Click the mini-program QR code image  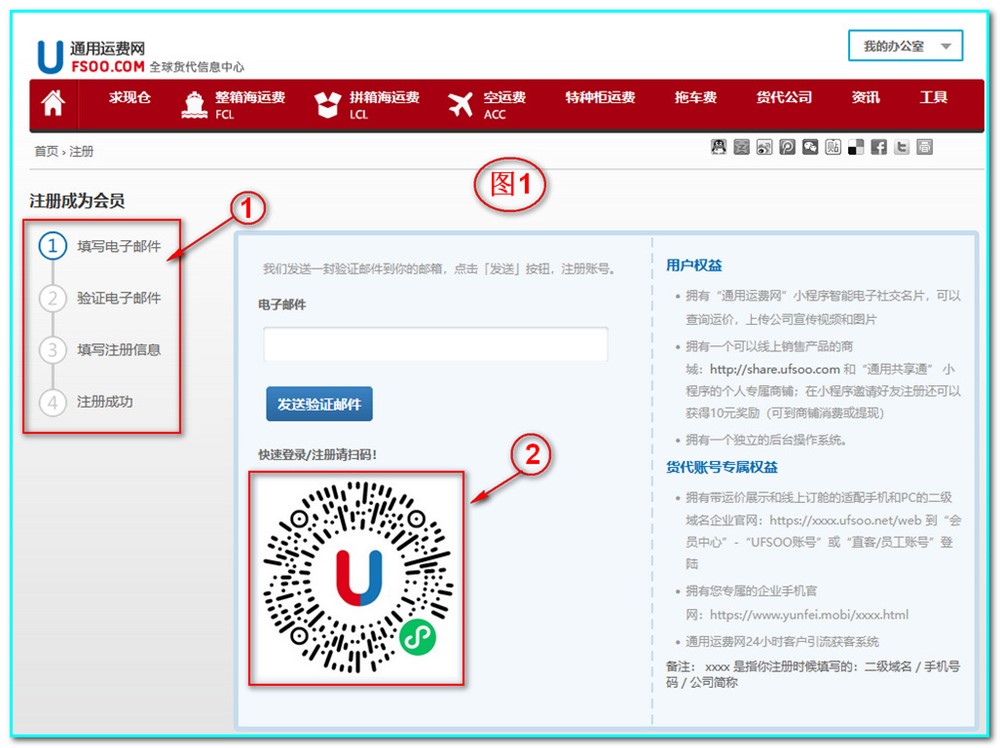pos(357,578)
